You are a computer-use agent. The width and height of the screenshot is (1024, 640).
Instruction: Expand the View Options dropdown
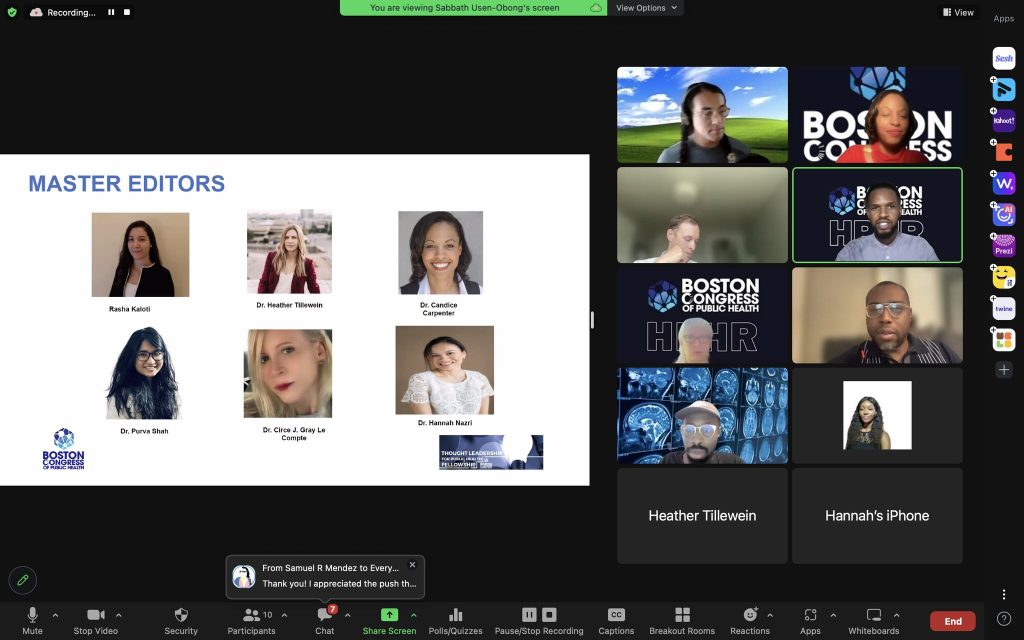point(647,8)
